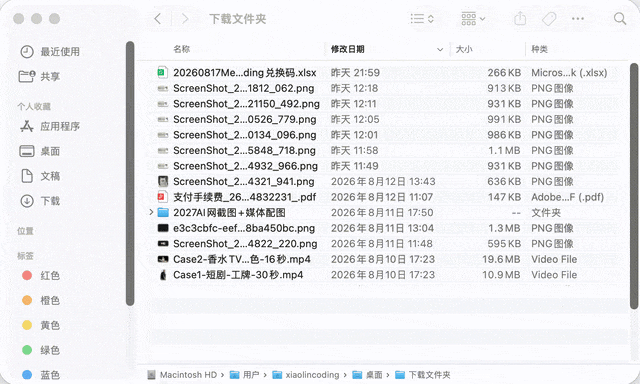Select file ScreenShot_2...4822_220.png

pos(245,244)
